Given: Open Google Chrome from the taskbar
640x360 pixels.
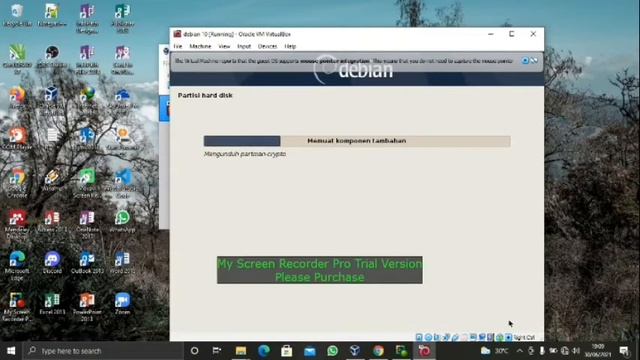Looking at the screenshot, I should click(378, 351).
